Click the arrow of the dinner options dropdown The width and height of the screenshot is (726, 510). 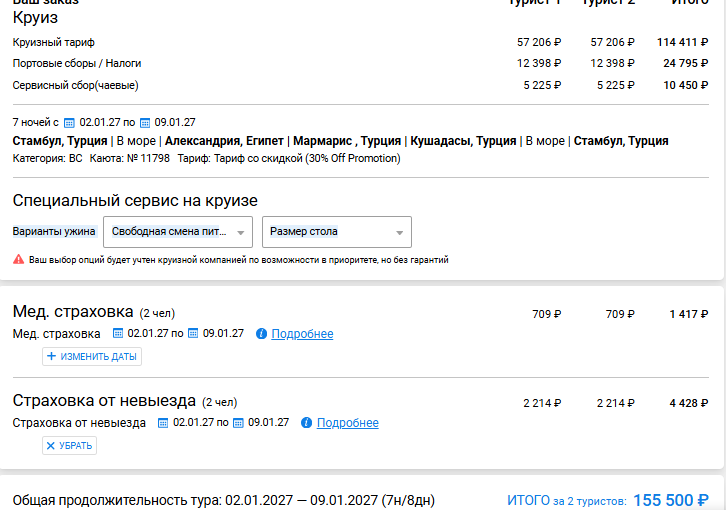tap(241, 233)
